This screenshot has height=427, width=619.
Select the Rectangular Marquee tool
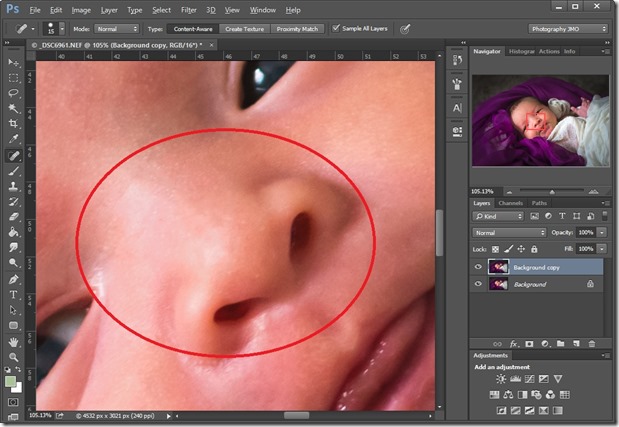(x=13, y=78)
